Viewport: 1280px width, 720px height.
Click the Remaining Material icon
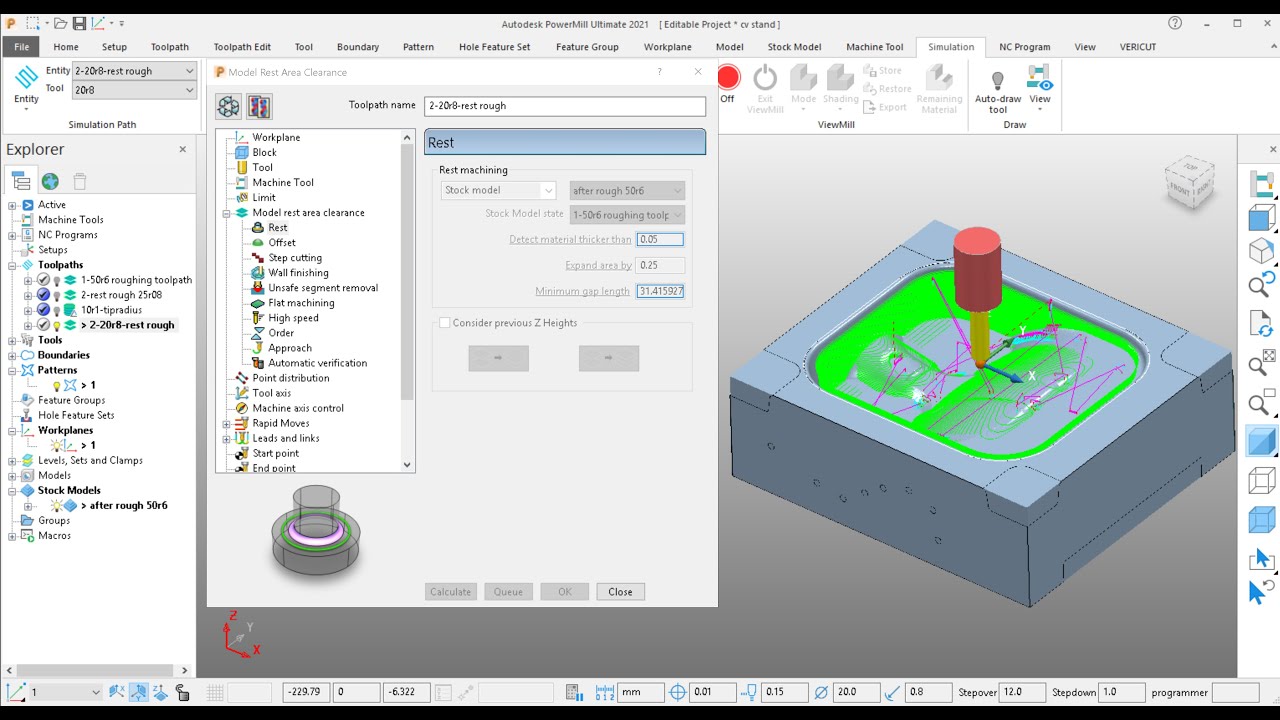pos(938,77)
